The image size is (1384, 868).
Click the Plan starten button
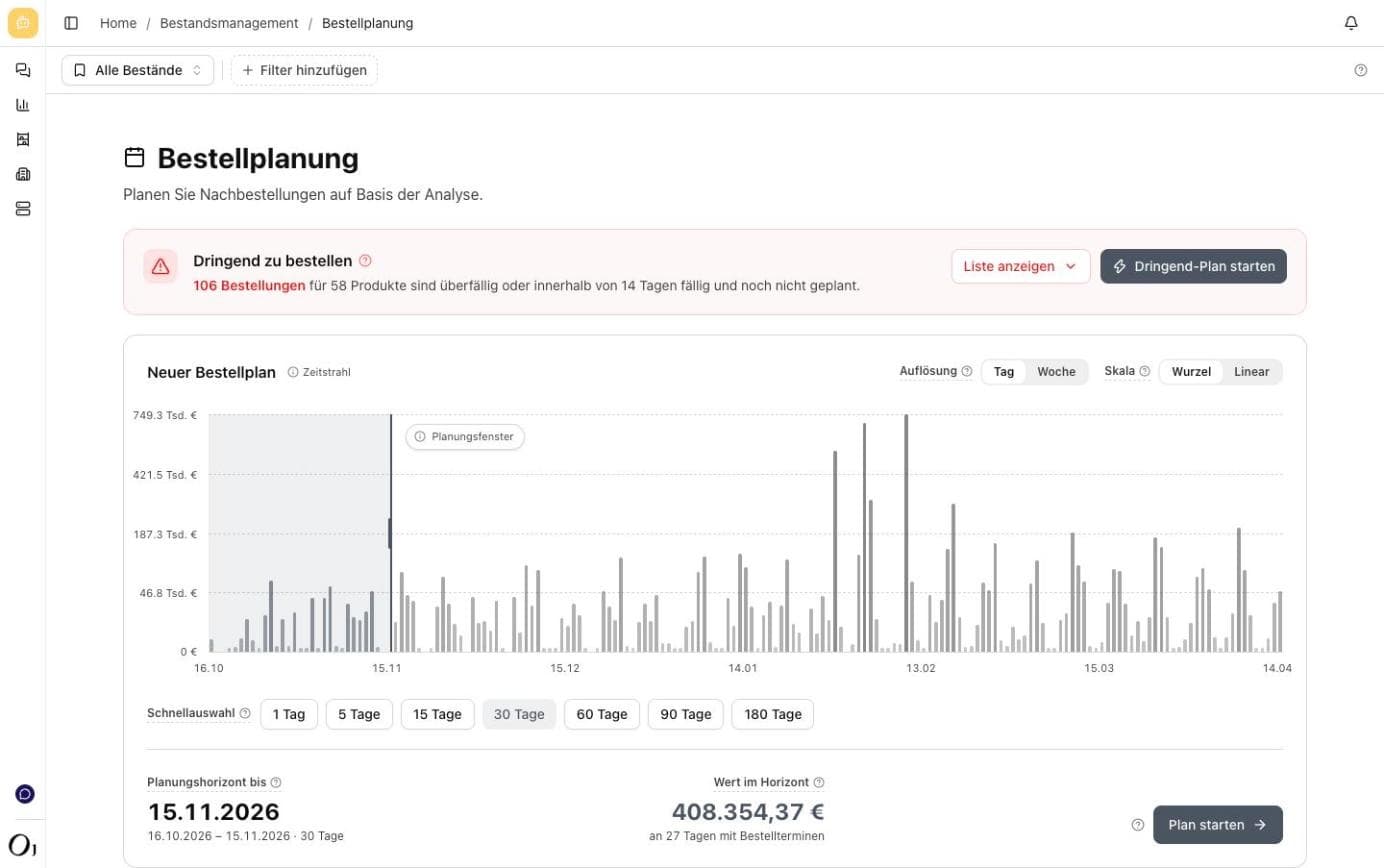1218,825
